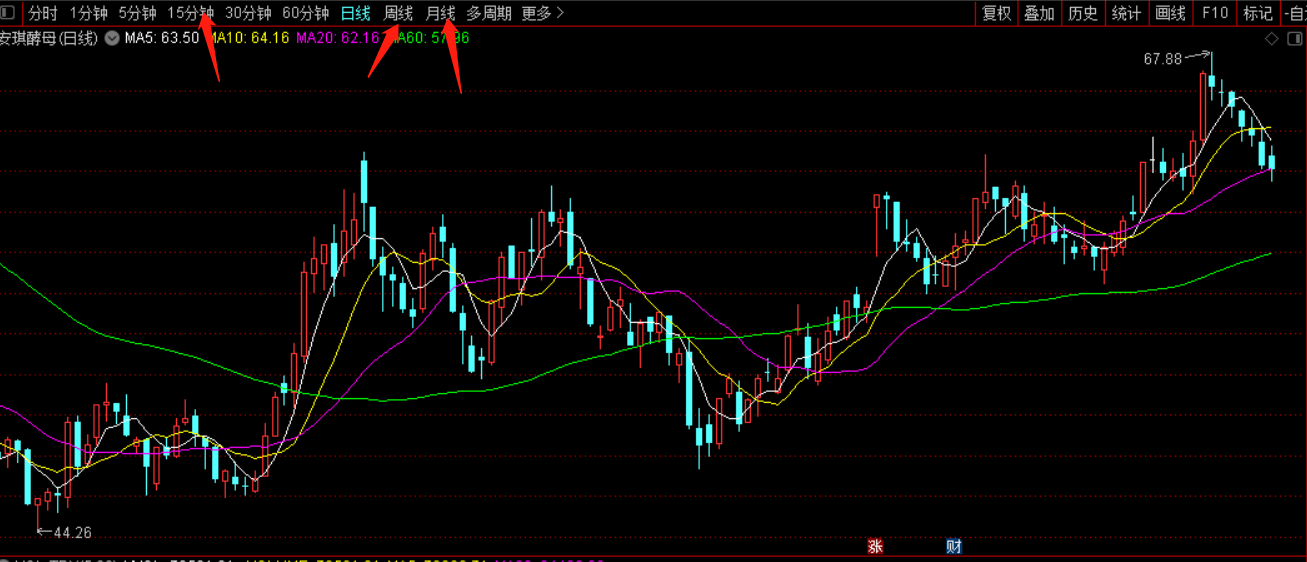Click the MA20: 62.16 indicator value
The height and width of the screenshot is (562, 1307).
(x=338, y=39)
